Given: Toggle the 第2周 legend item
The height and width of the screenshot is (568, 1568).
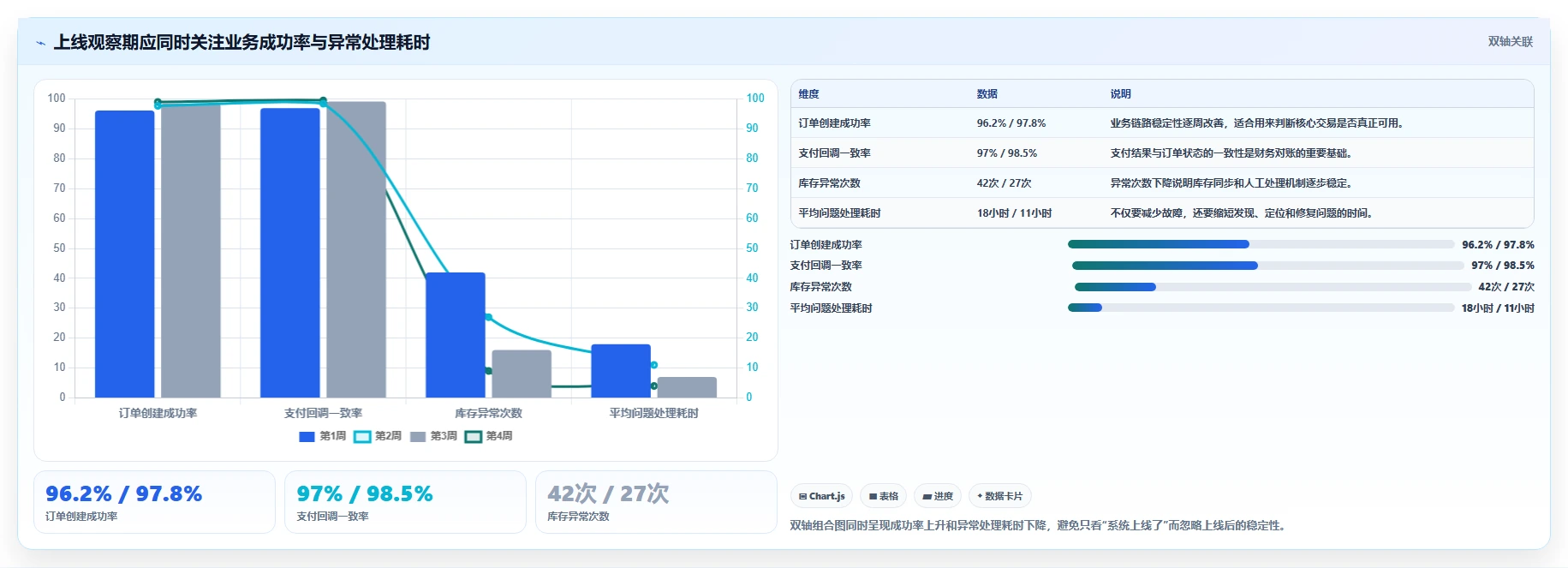Looking at the screenshot, I should tap(378, 436).
